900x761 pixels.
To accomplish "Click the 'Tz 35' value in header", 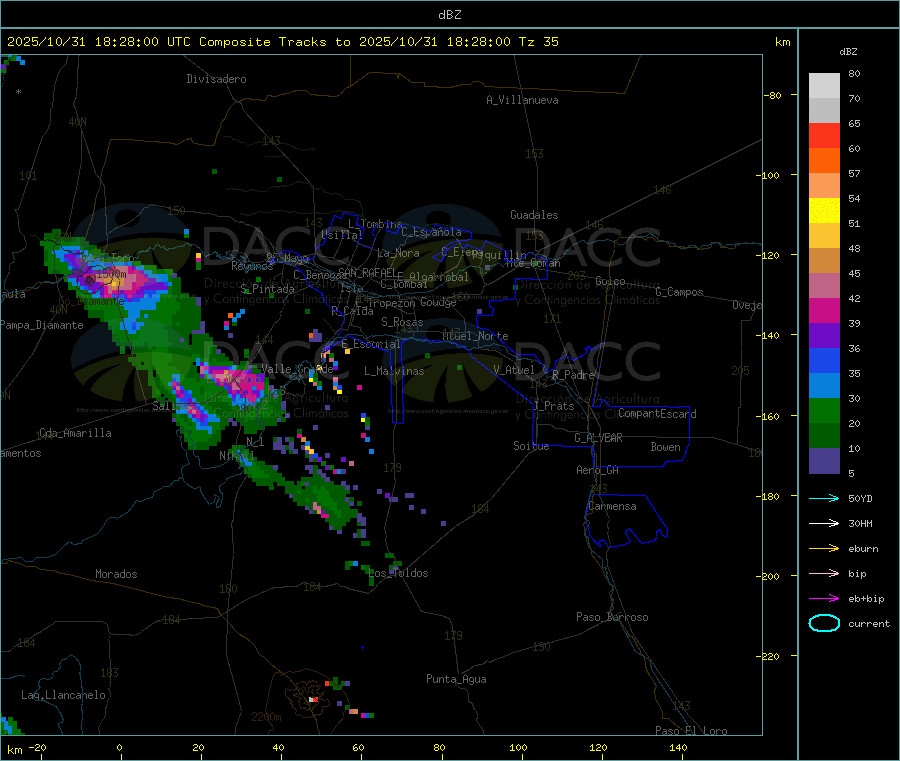I will (x=538, y=42).
